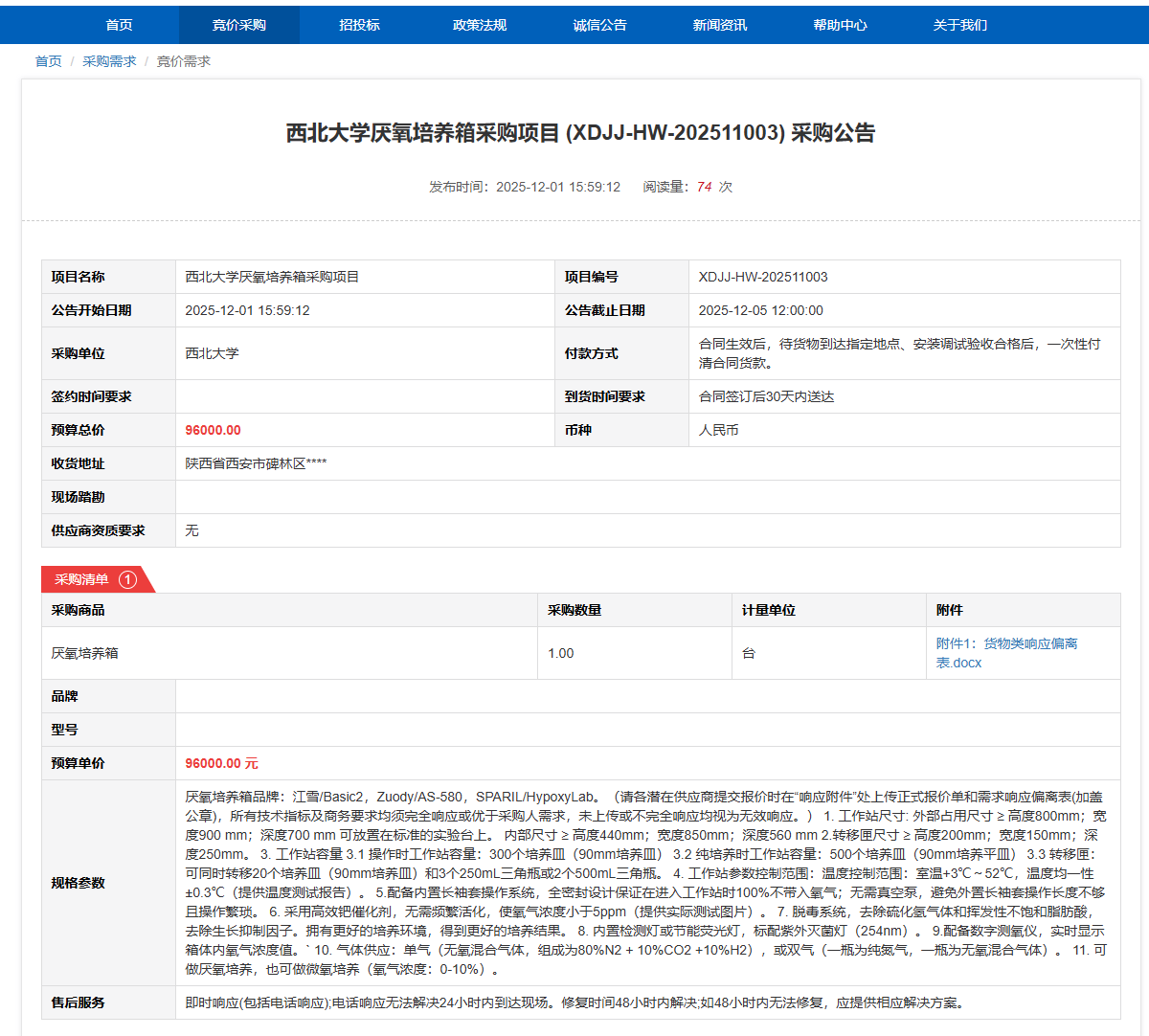
Task: Click the 首页 breadcrumb link
Action: [48, 61]
